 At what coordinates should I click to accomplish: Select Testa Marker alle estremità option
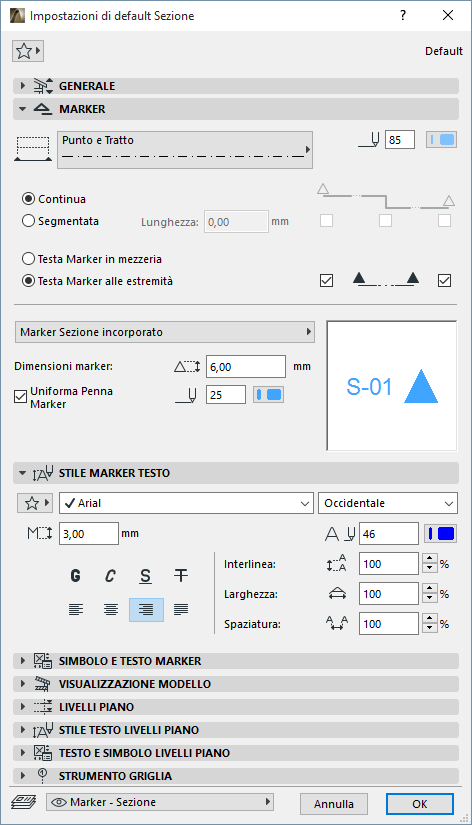click(28, 281)
